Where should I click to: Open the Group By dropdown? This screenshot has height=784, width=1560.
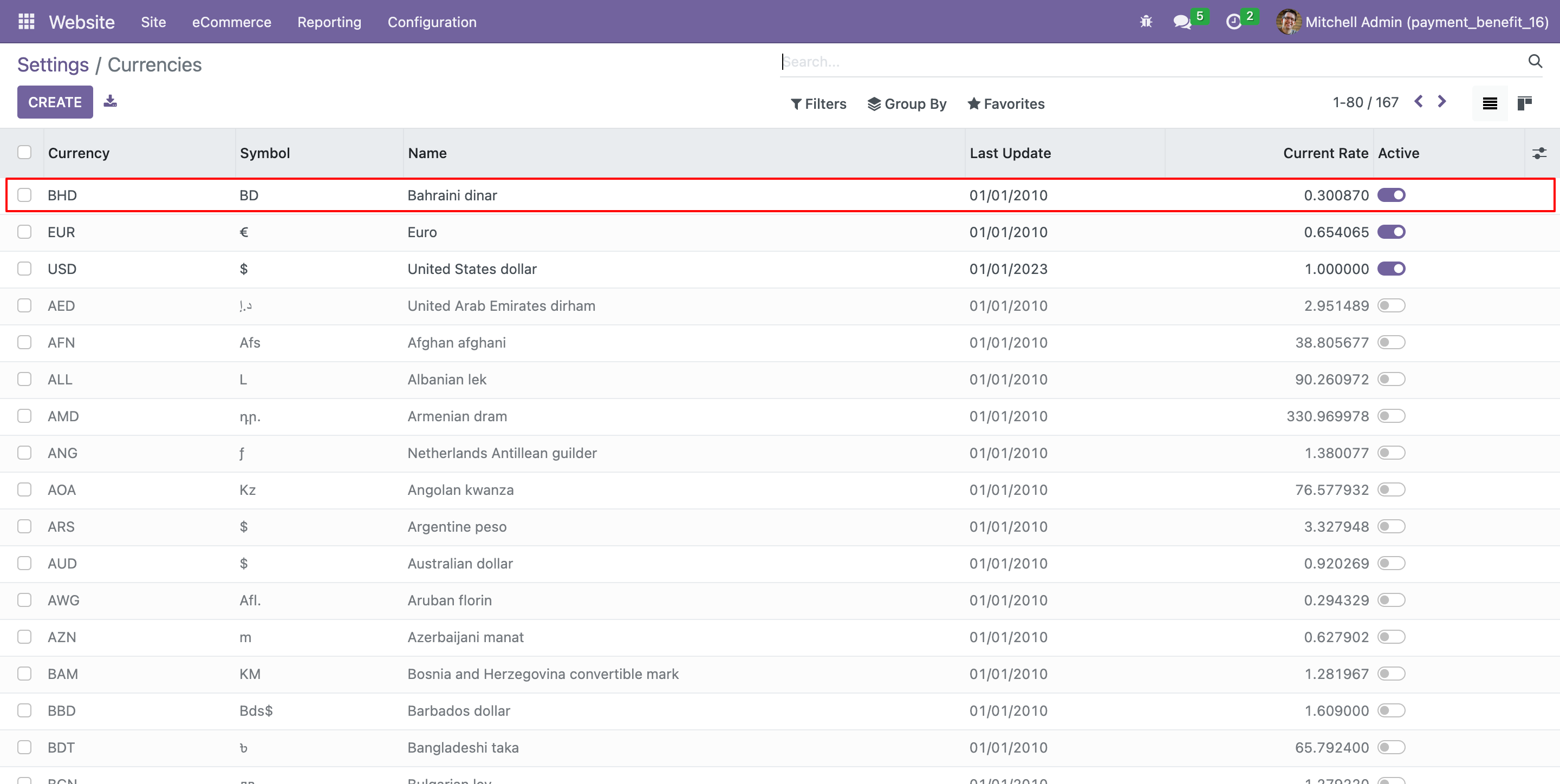[x=907, y=104]
